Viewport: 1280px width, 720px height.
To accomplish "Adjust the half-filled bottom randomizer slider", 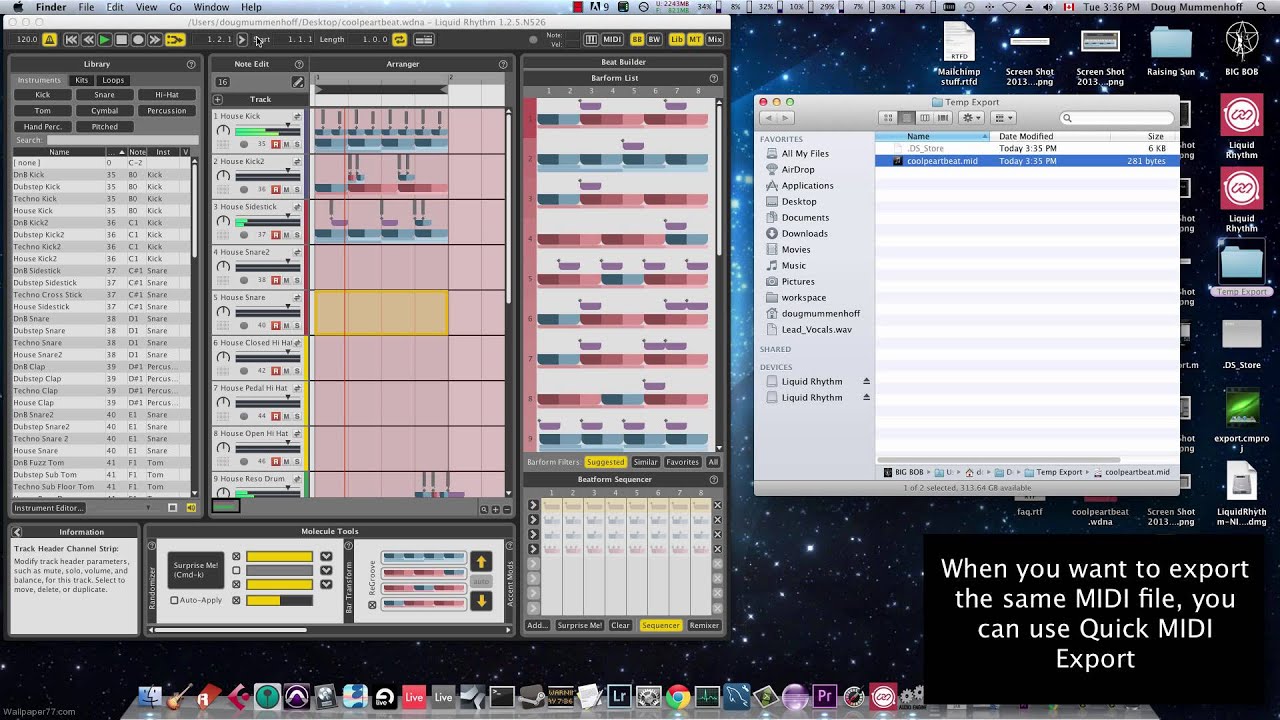I will [x=279, y=600].
